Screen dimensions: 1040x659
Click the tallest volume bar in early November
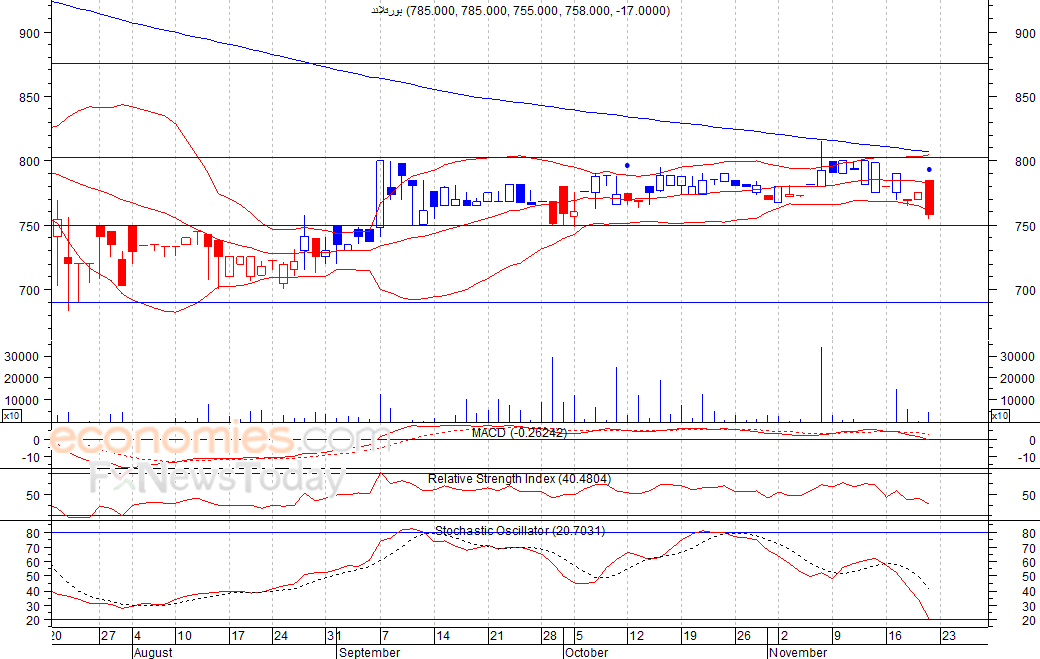[x=821, y=384]
